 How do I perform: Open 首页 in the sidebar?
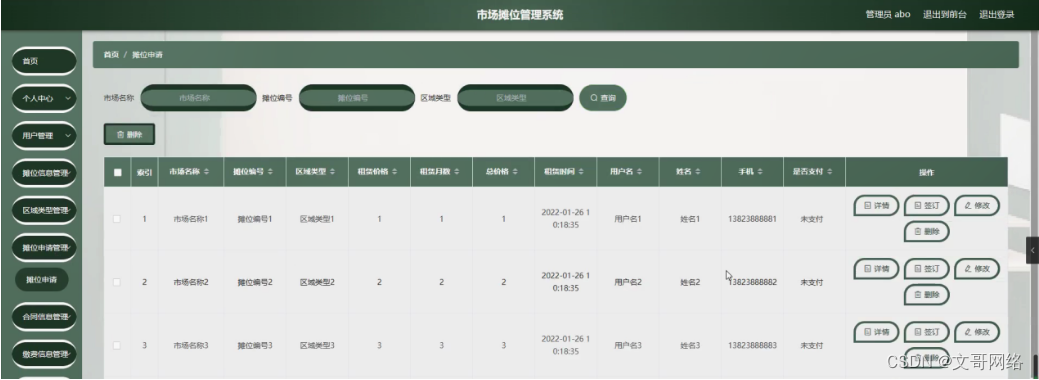(44, 61)
